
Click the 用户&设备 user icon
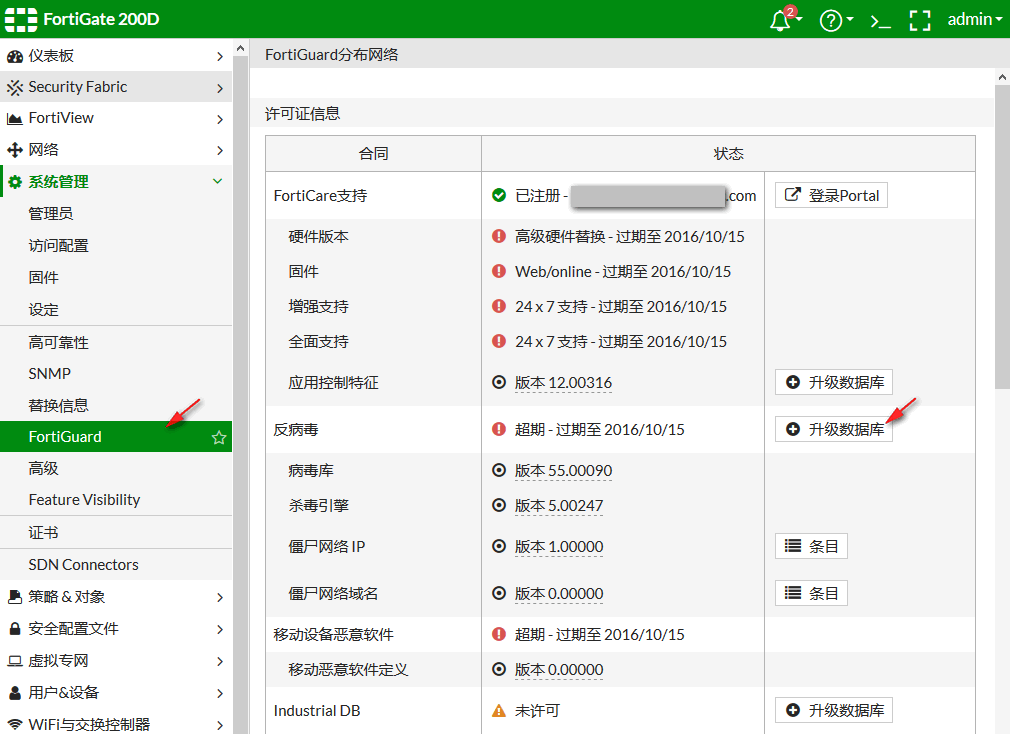pos(15,693)
